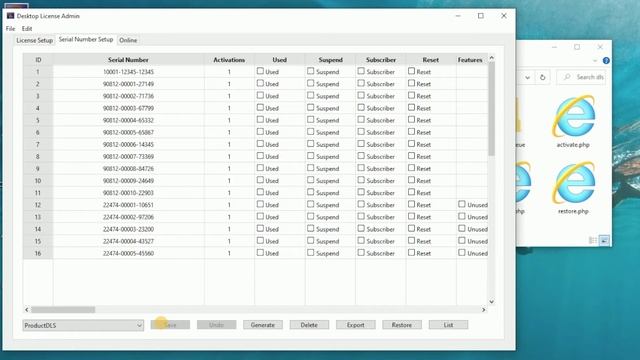Click the Restore button
The image size is (640, 360).
(402, 325)
